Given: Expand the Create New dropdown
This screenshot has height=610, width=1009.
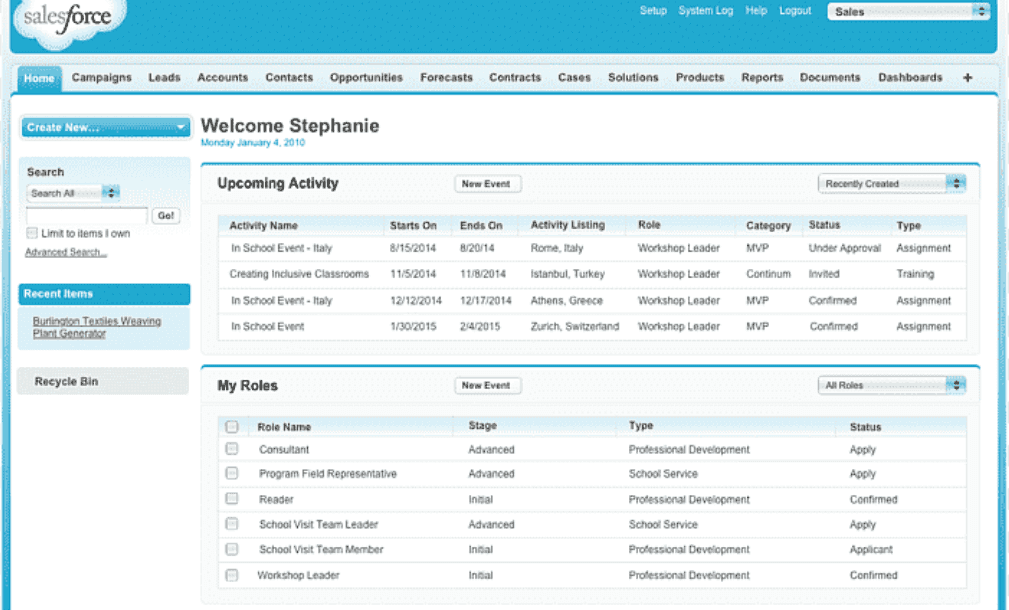Looking at the screenshot, I should click(105, 127).
